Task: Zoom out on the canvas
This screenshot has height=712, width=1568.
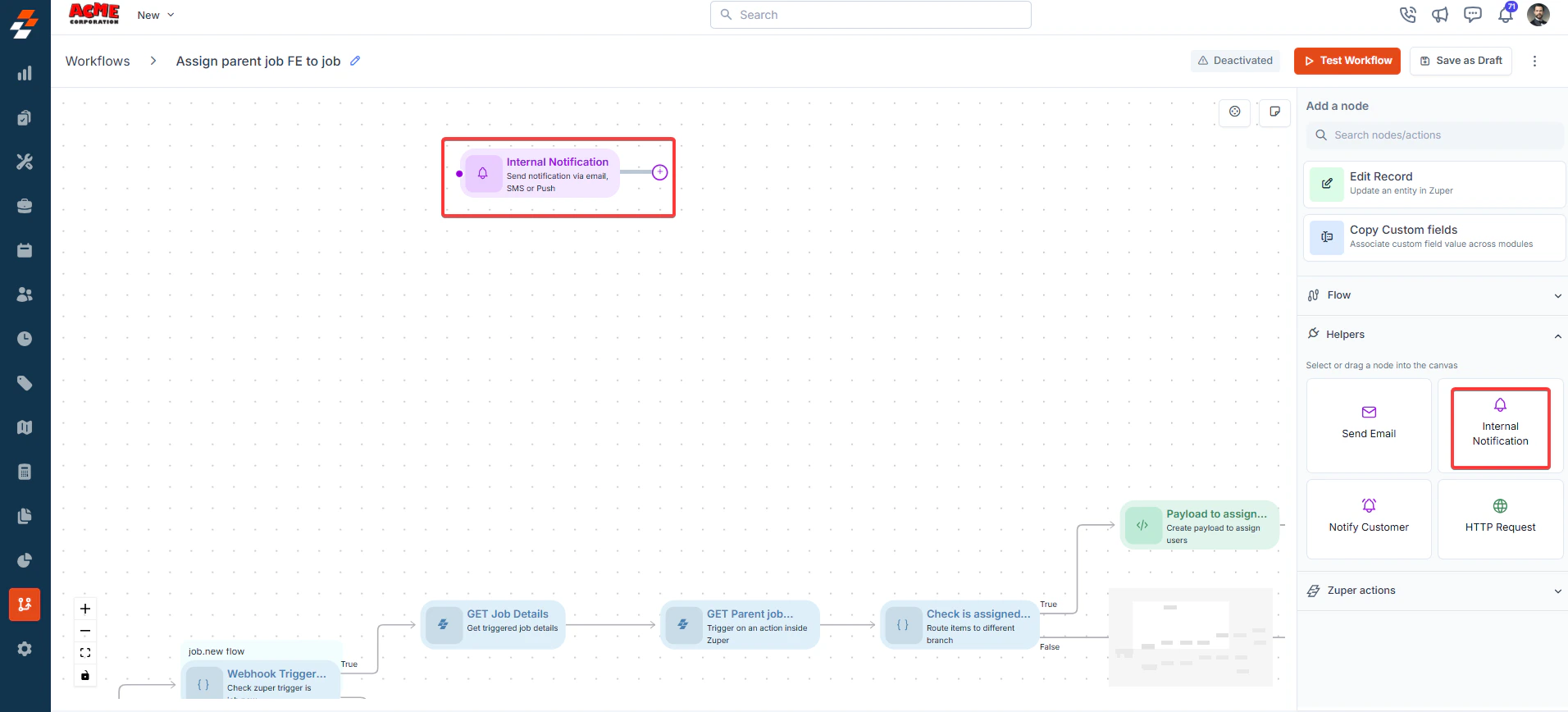Action: (x=85, y=631)
